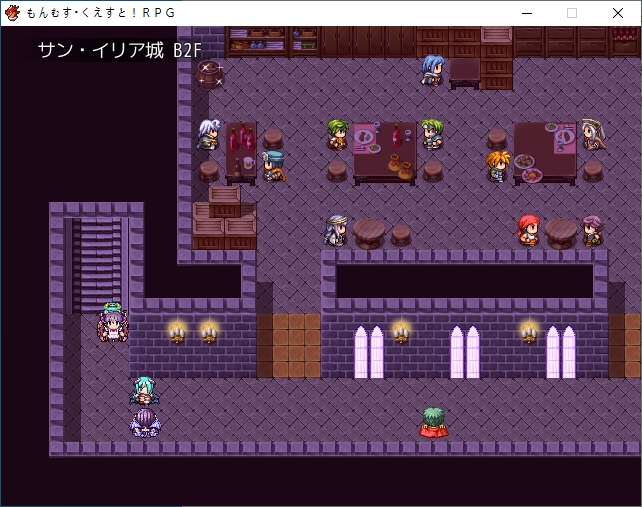Click the red-bandana NPC at the round table

click(528, 230)
